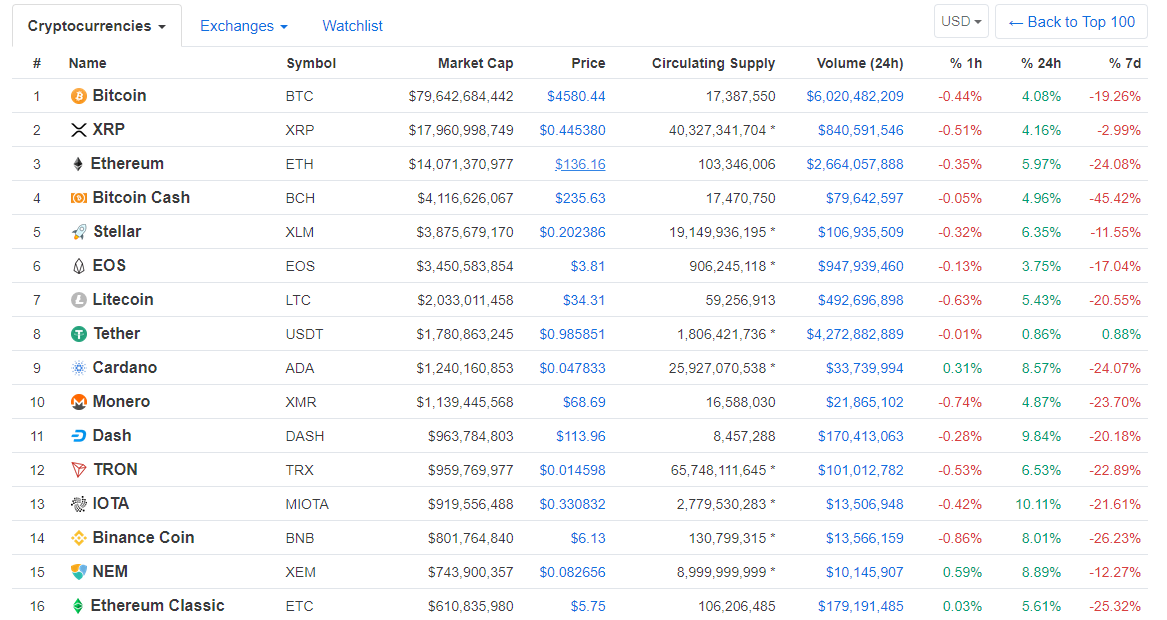
Task: Expand the Exchanges dropdown menu
Action: (243, 26)
